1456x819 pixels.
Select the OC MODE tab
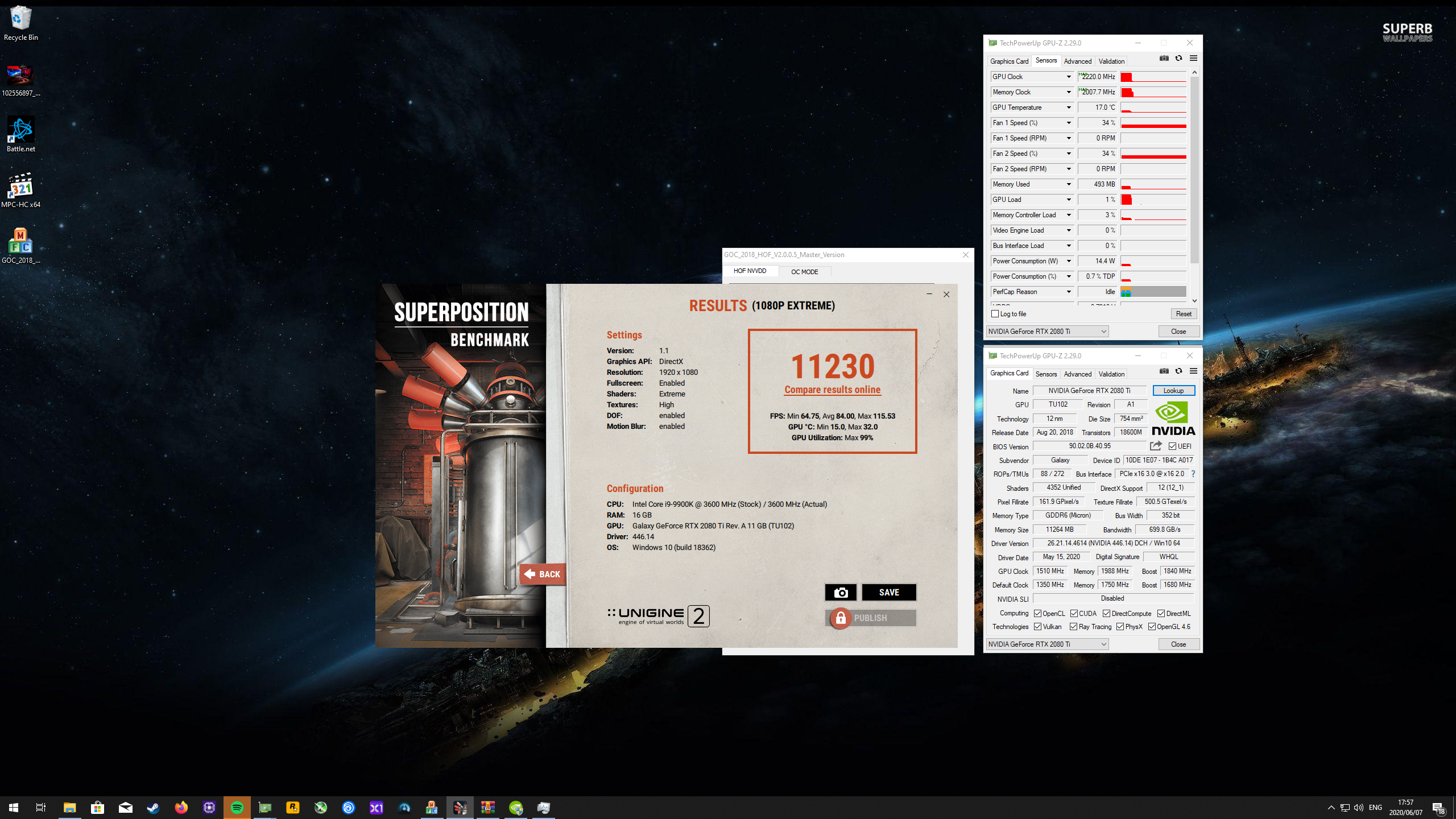(804, 272)
